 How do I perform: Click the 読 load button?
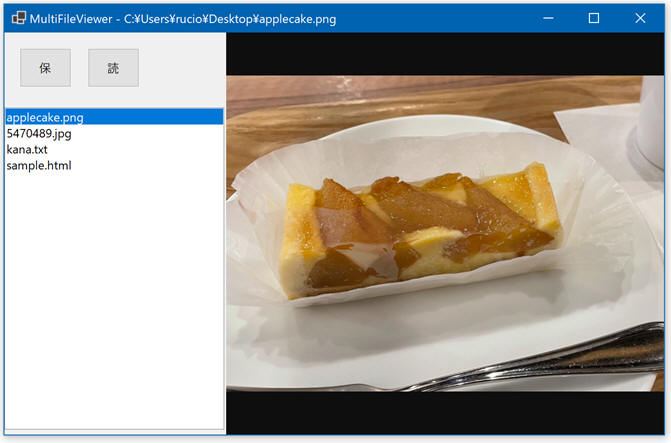113,68
